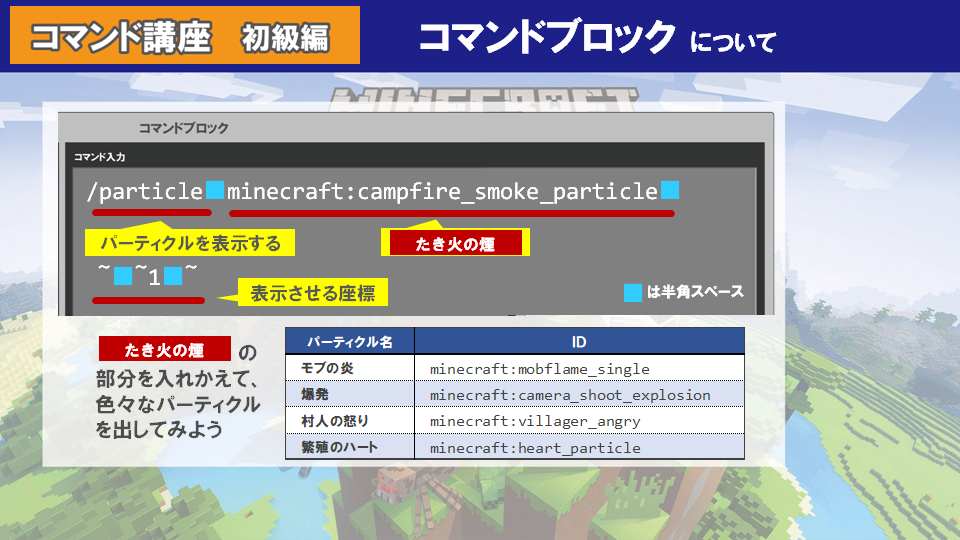Click the /particle command text
The width and height of the screenshot is (960, 540).
pos(145,192)
